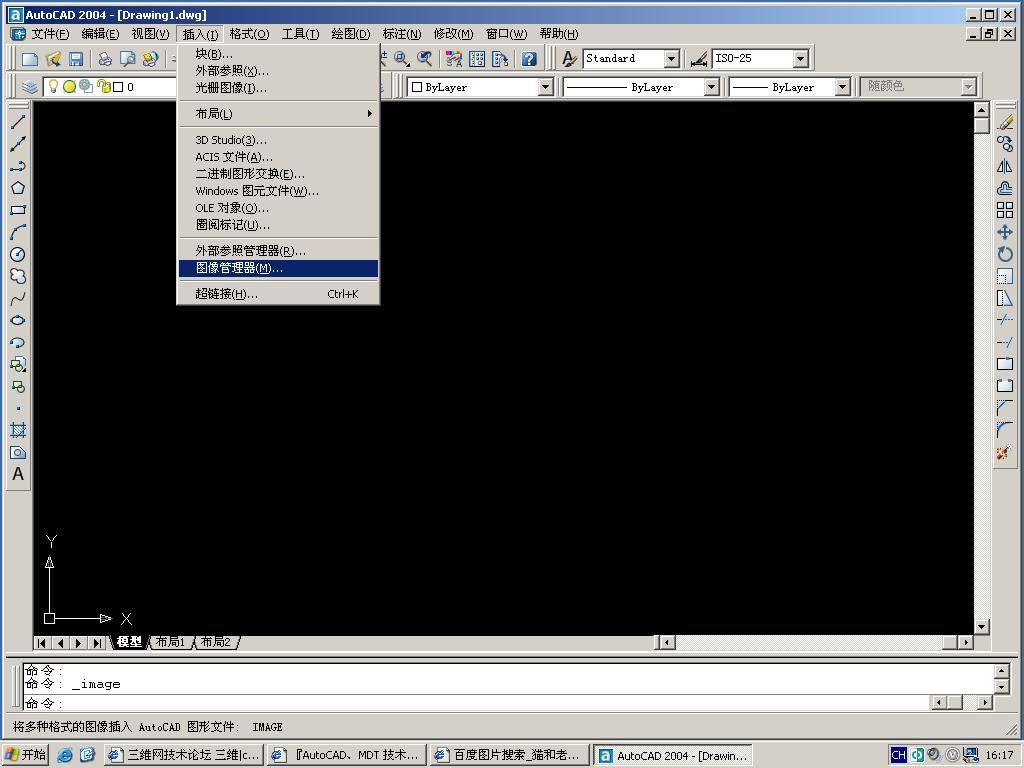Choose 3D Studio(3)... menu item
This screenshot has width=1024, height=768.
pyautogui.click(x=278, y=140)
